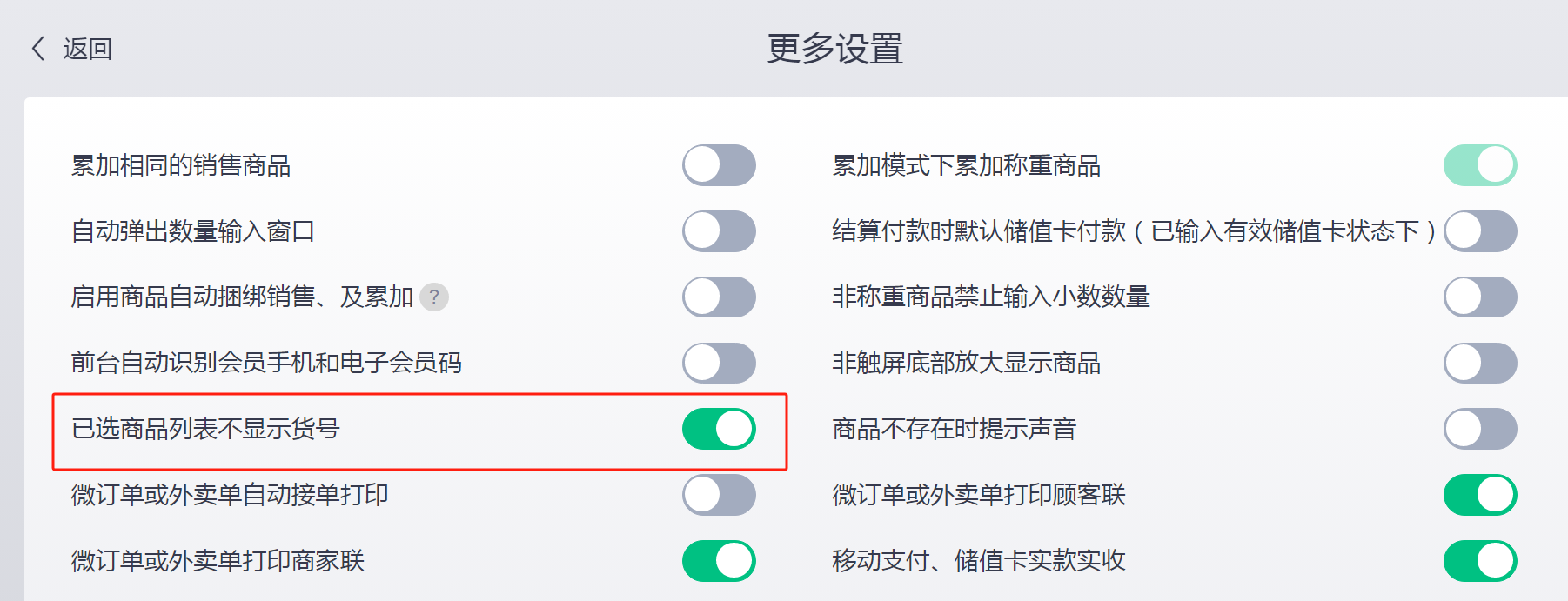Disable 已选商品列表不显示货号 switch

[719, 429]
